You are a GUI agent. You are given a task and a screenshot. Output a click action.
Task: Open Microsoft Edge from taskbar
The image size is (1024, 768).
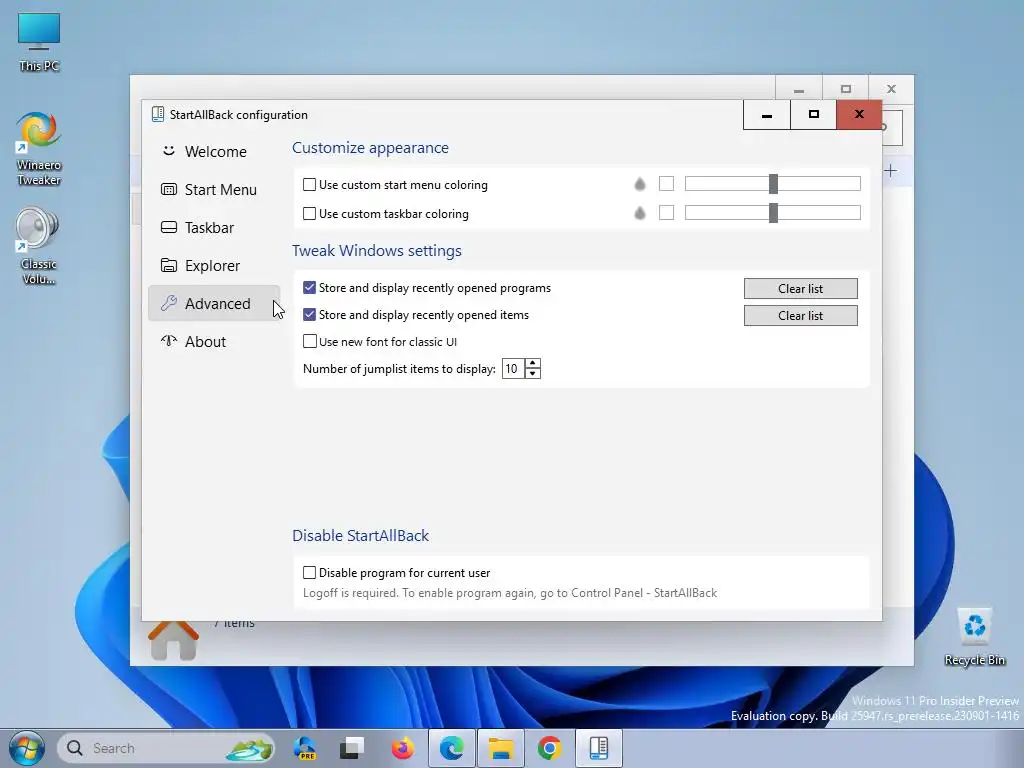pos(451,748)
